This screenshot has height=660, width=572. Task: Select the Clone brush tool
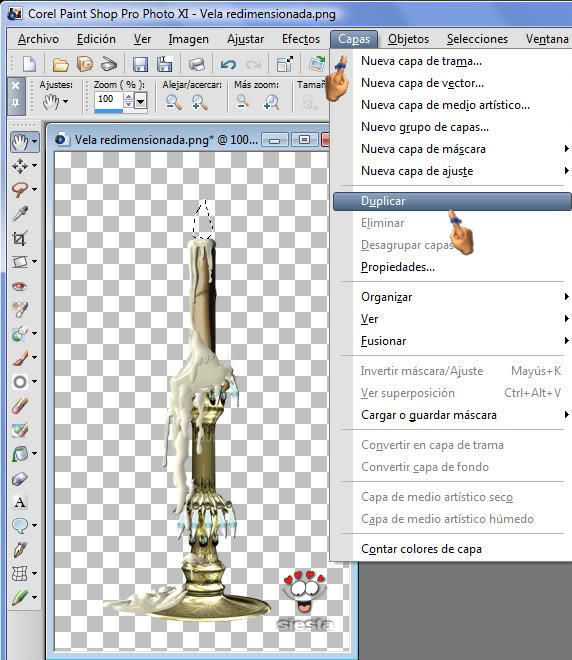(x=20, y=334)
